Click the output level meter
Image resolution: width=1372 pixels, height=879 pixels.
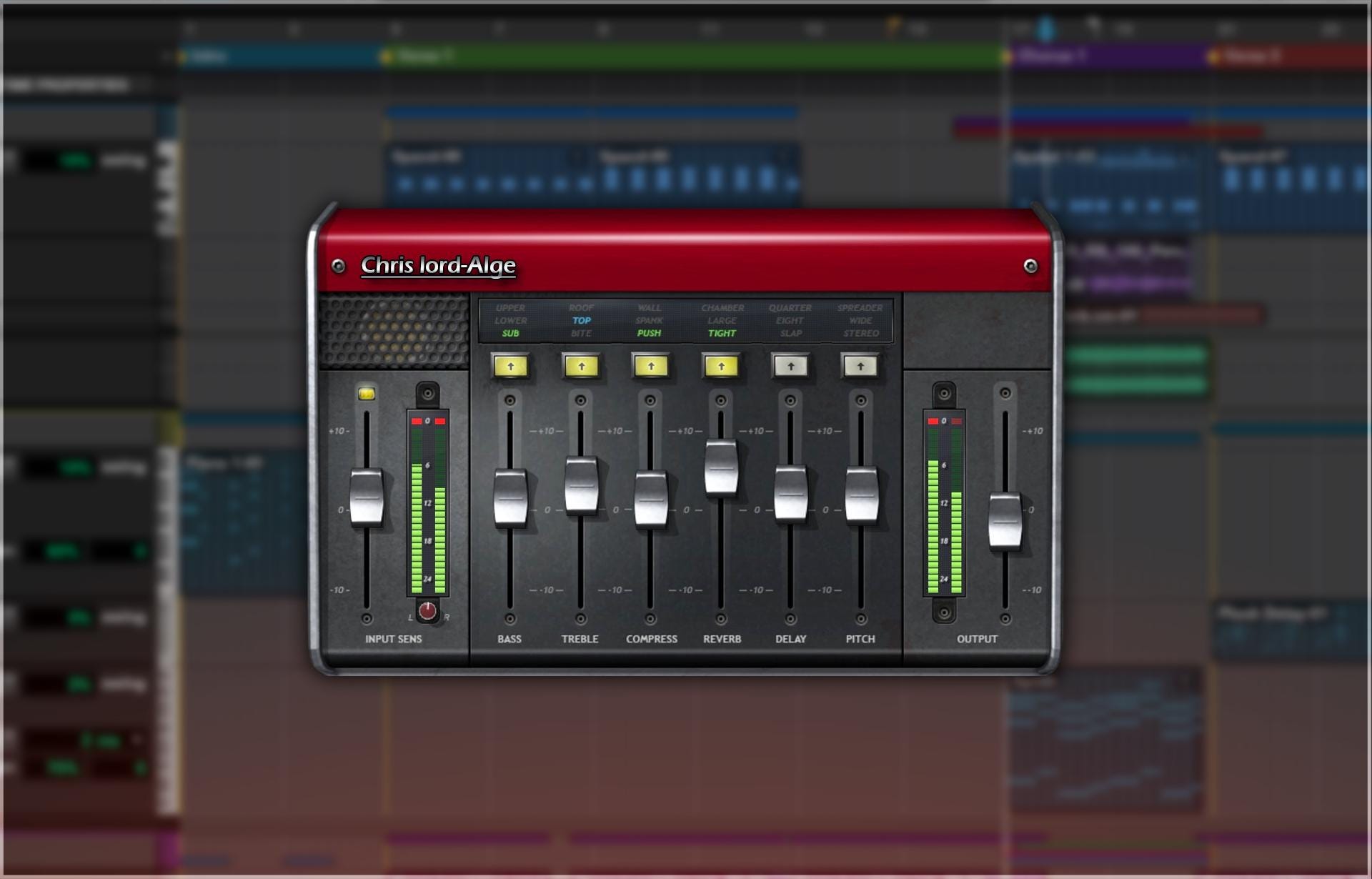click(x=944, y=503)
